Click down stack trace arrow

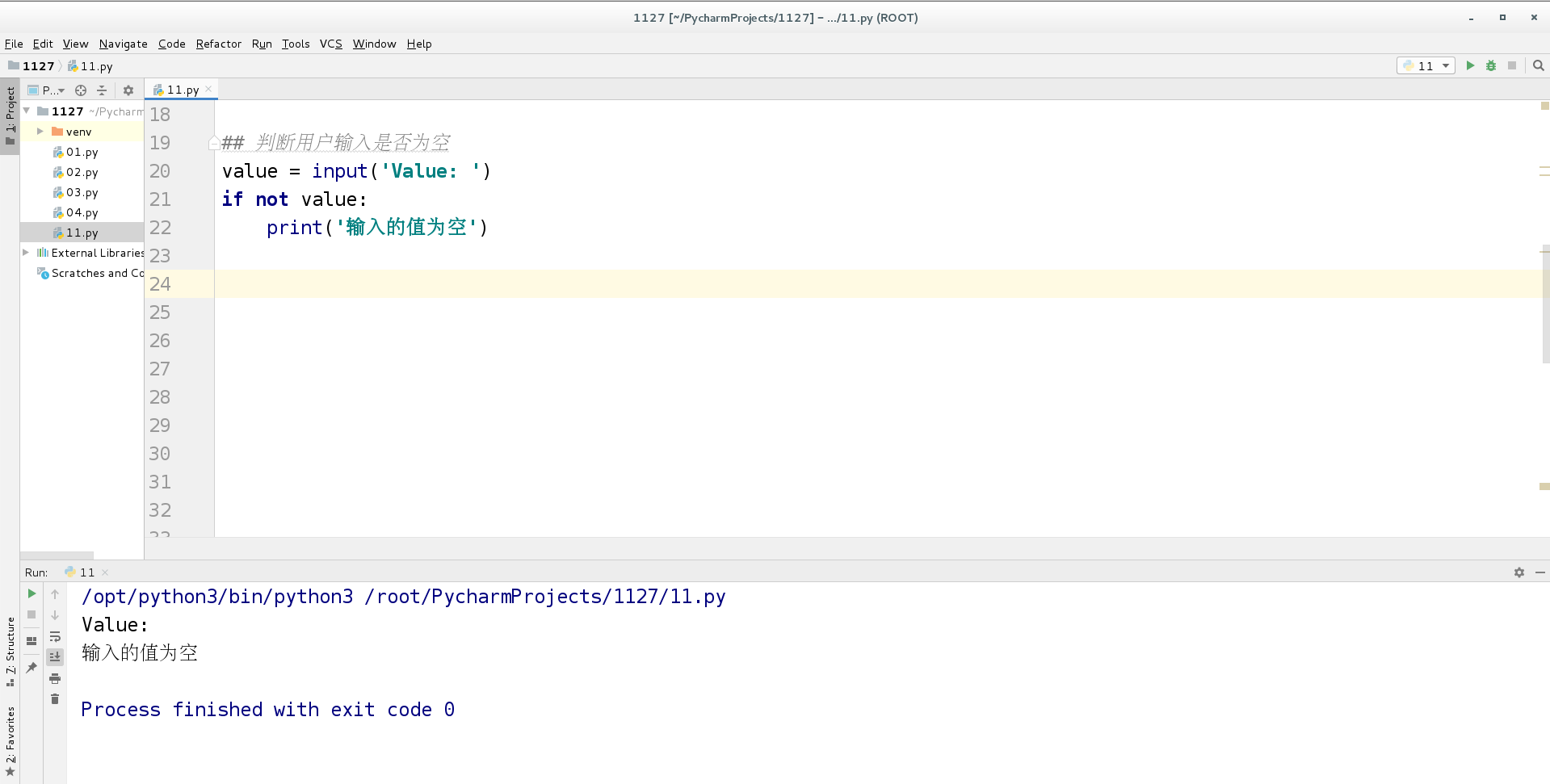[x=55, y=614]
